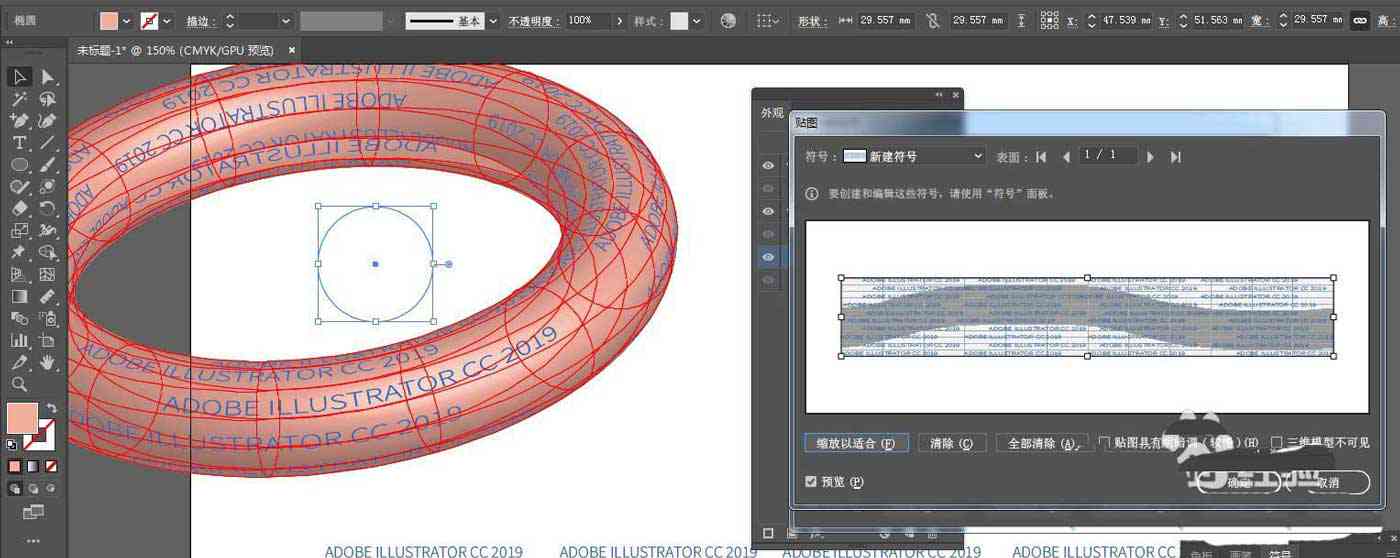
Task: Select the Column Graph tool
Action: pos(19,341)
